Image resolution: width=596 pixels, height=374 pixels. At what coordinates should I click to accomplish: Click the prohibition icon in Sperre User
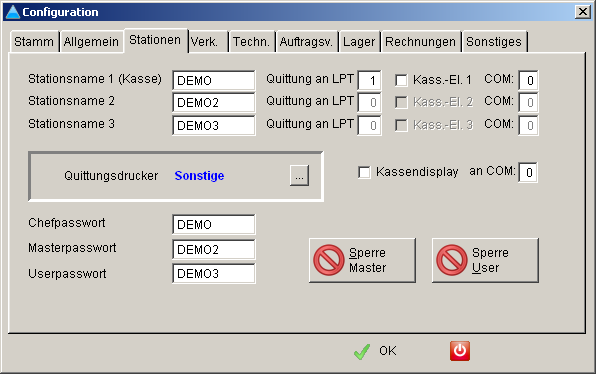click(x=452, y=260)
